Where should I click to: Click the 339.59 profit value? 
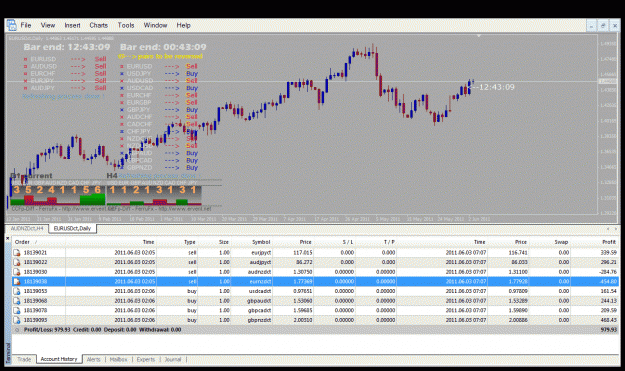point(609,253)
